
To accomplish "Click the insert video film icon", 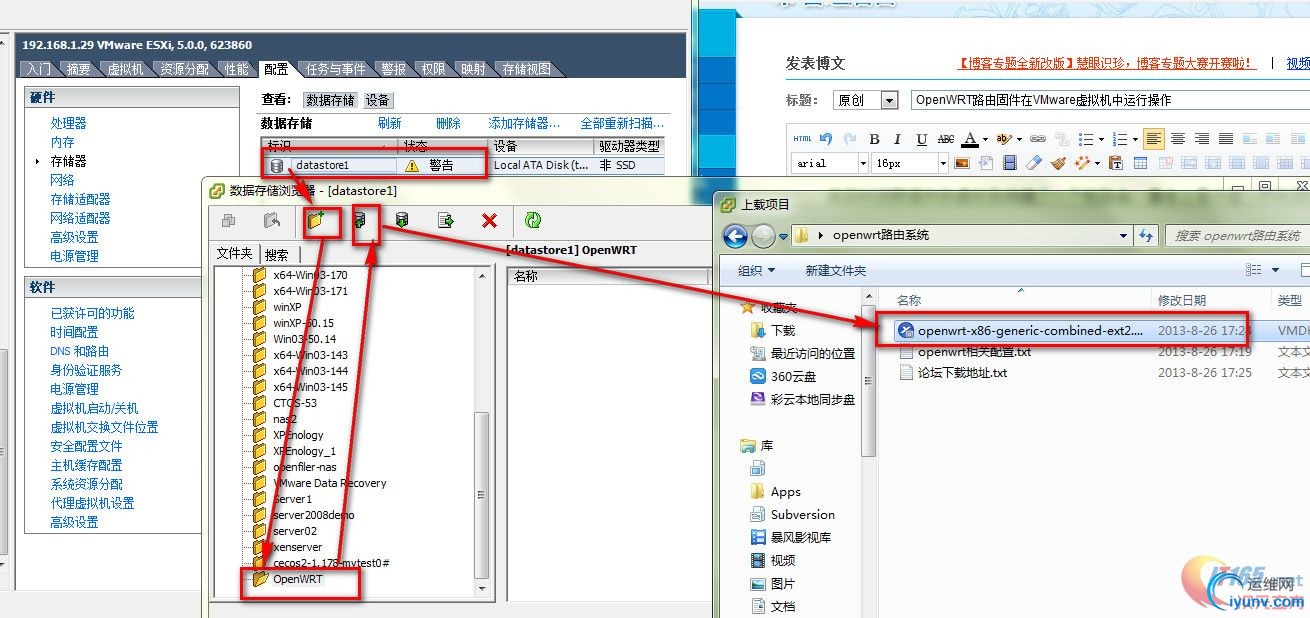I will pyautogui.click(x=1010, y=163).
